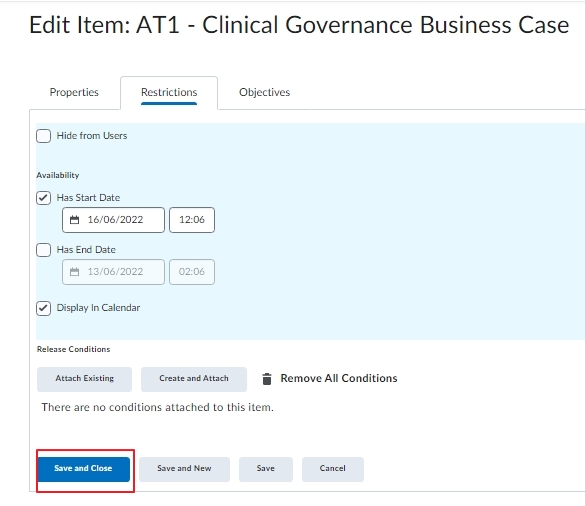Open the end date 13/06/2022 field

pos(113,272)
